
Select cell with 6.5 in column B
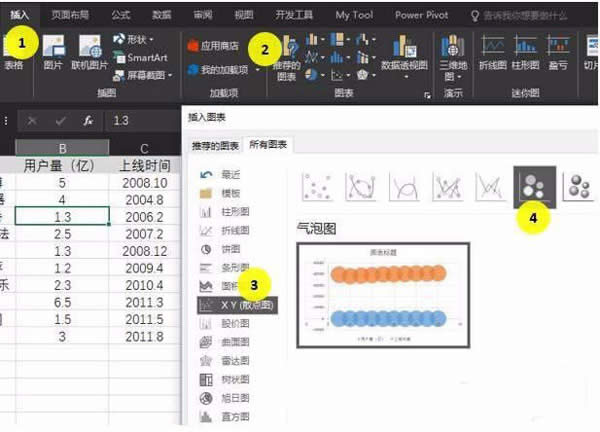click(x=61, y=301)
